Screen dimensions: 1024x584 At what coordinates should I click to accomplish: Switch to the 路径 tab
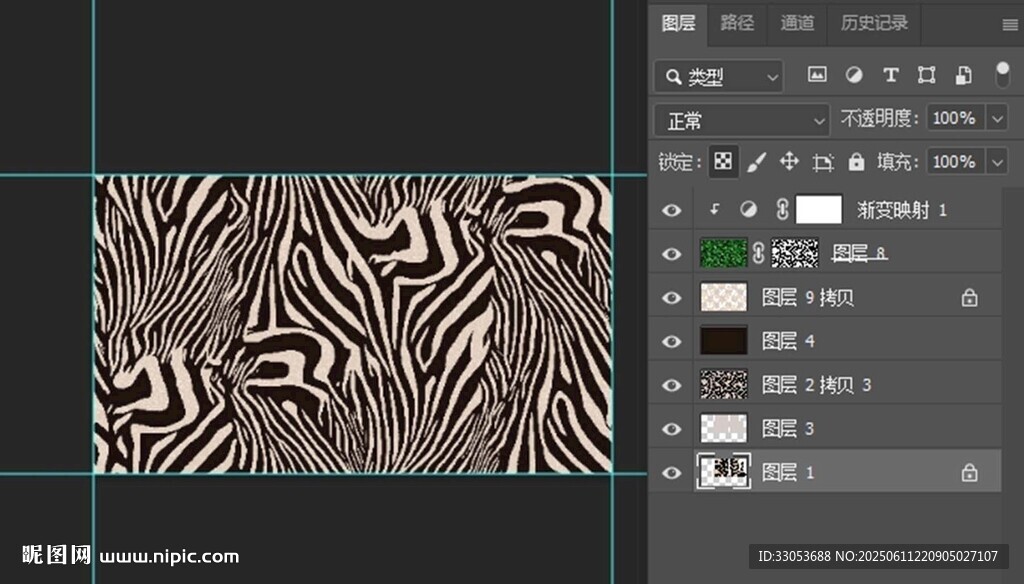pyautogui.click(x=737, y=24)
